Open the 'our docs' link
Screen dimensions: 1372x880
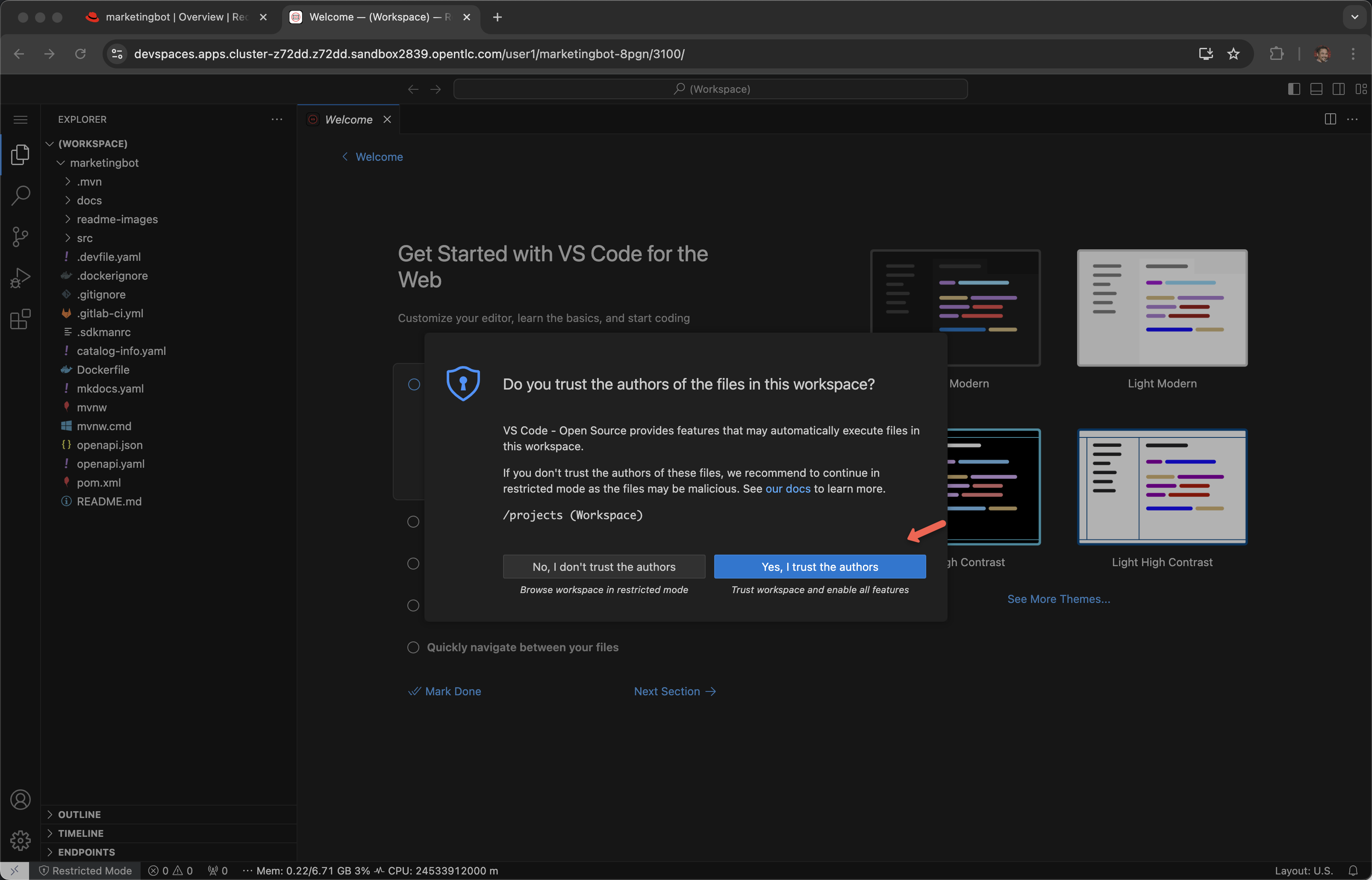click(787, 489)
